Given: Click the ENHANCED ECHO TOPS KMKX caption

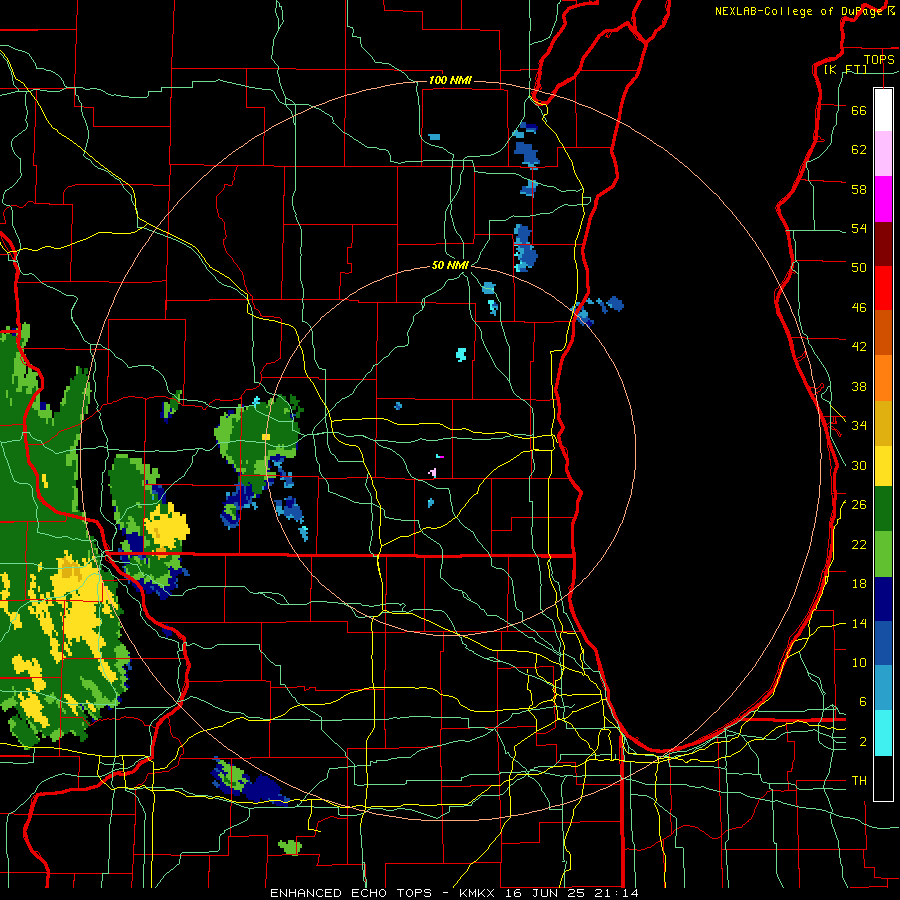Looking at the screenshot, I should click(x=454, y=893).
